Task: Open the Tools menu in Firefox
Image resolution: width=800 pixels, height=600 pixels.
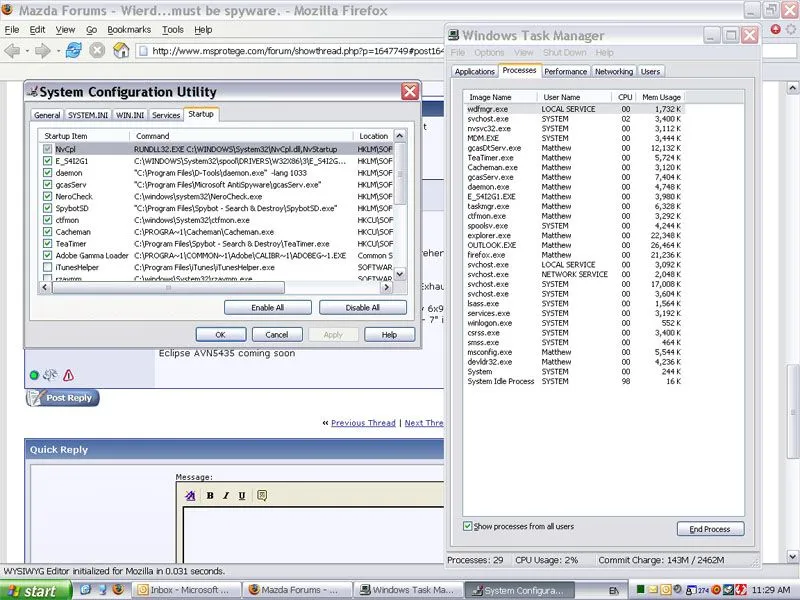Action: [x=172, y=30]
